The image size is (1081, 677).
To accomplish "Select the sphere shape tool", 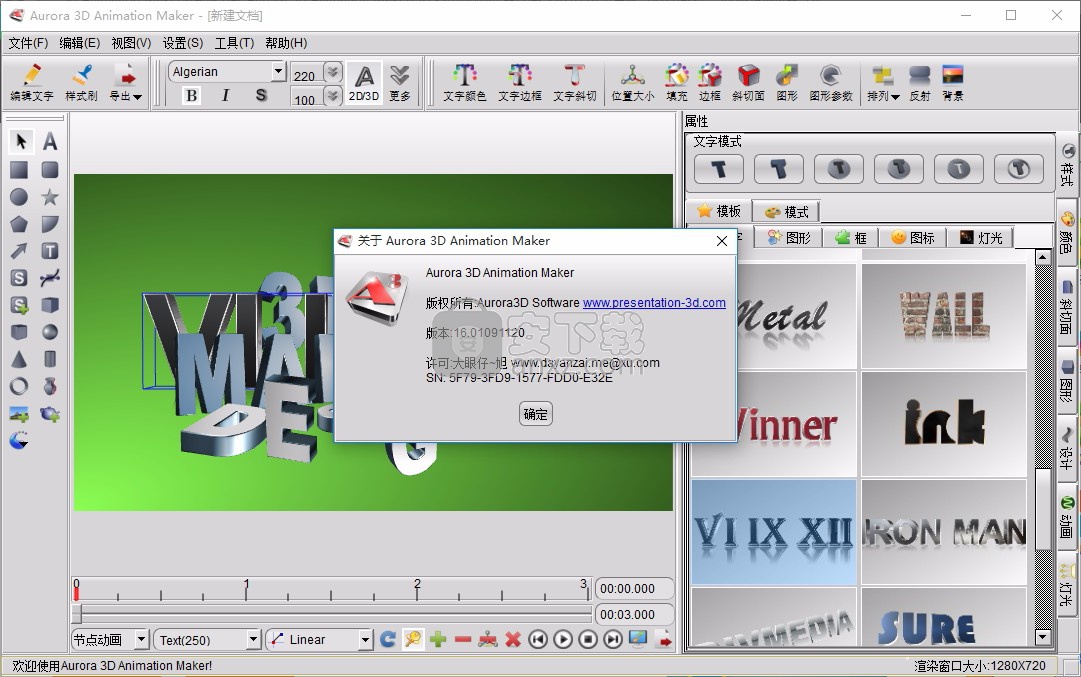I will tap(50, 332).
